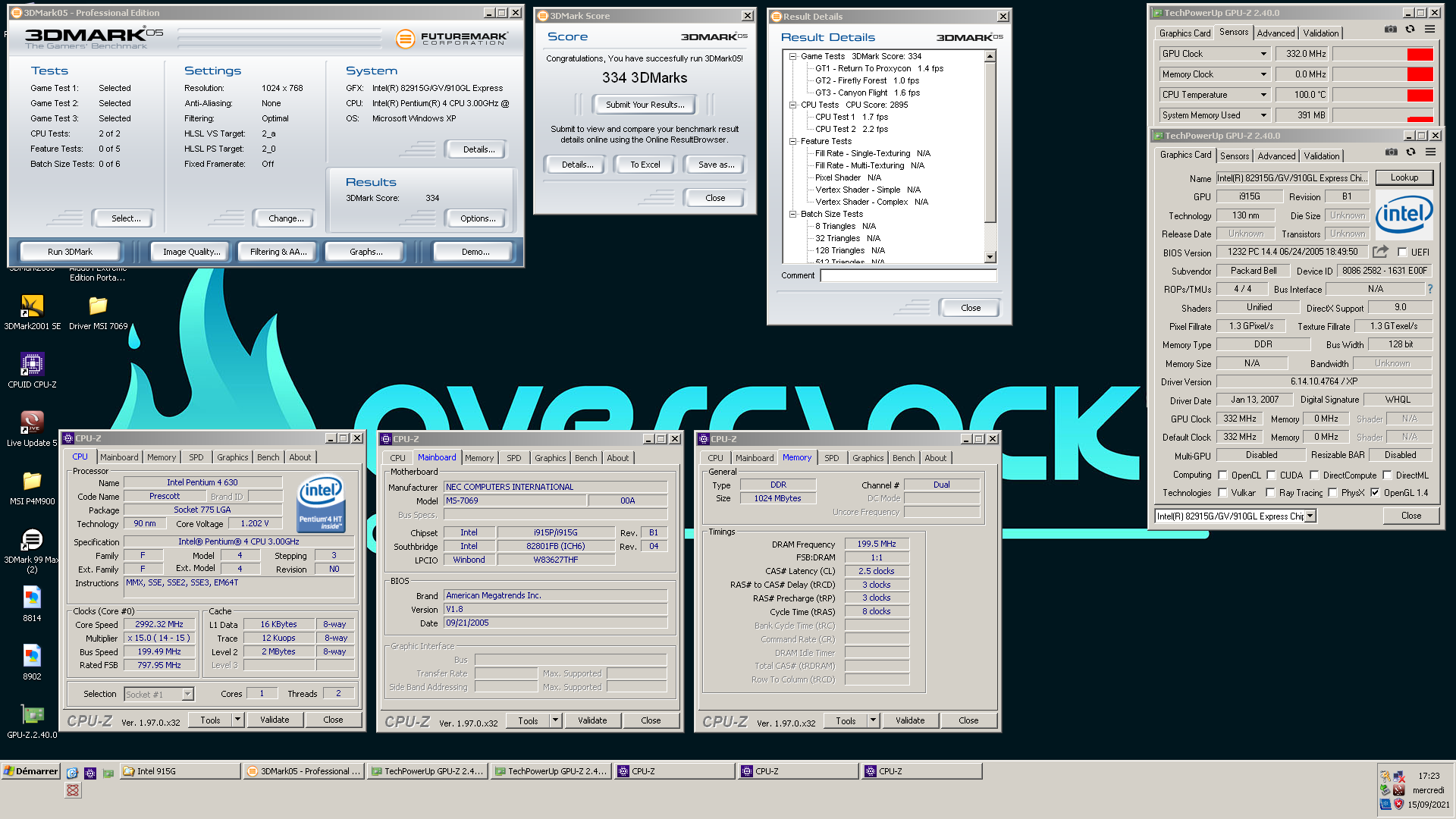Open hamburger menu in GPU-Z Graphics Card window
Screen dimensions: 1456x819
(1430, 152)
